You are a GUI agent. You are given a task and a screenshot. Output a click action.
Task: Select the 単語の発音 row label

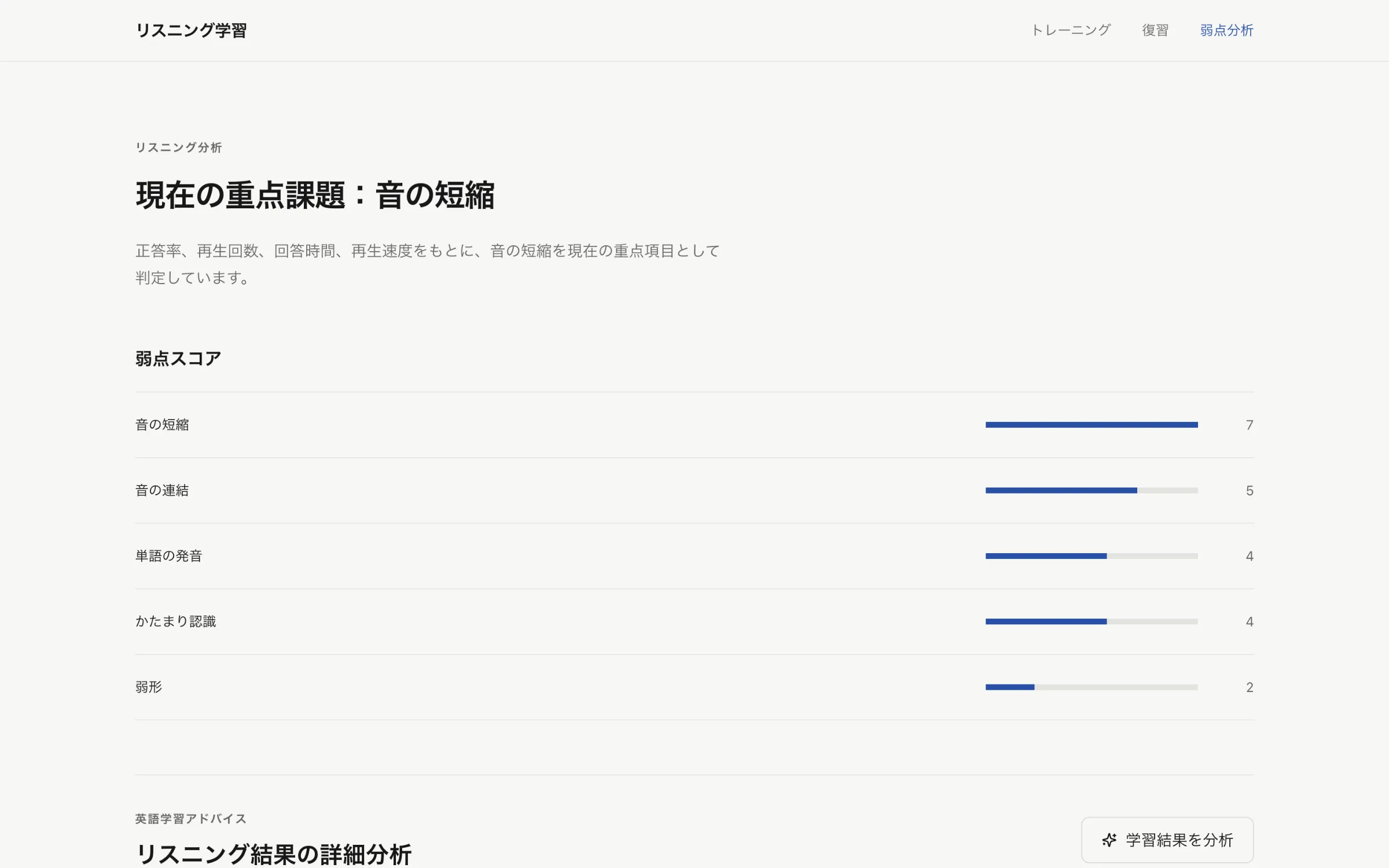coord(169,556)
